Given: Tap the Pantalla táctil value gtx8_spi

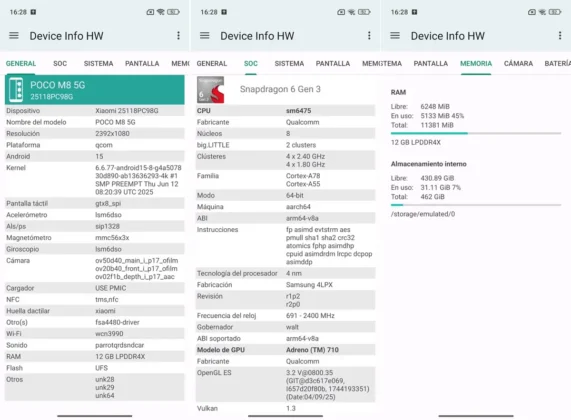Looking at the screenshot, I should point(108,203).
